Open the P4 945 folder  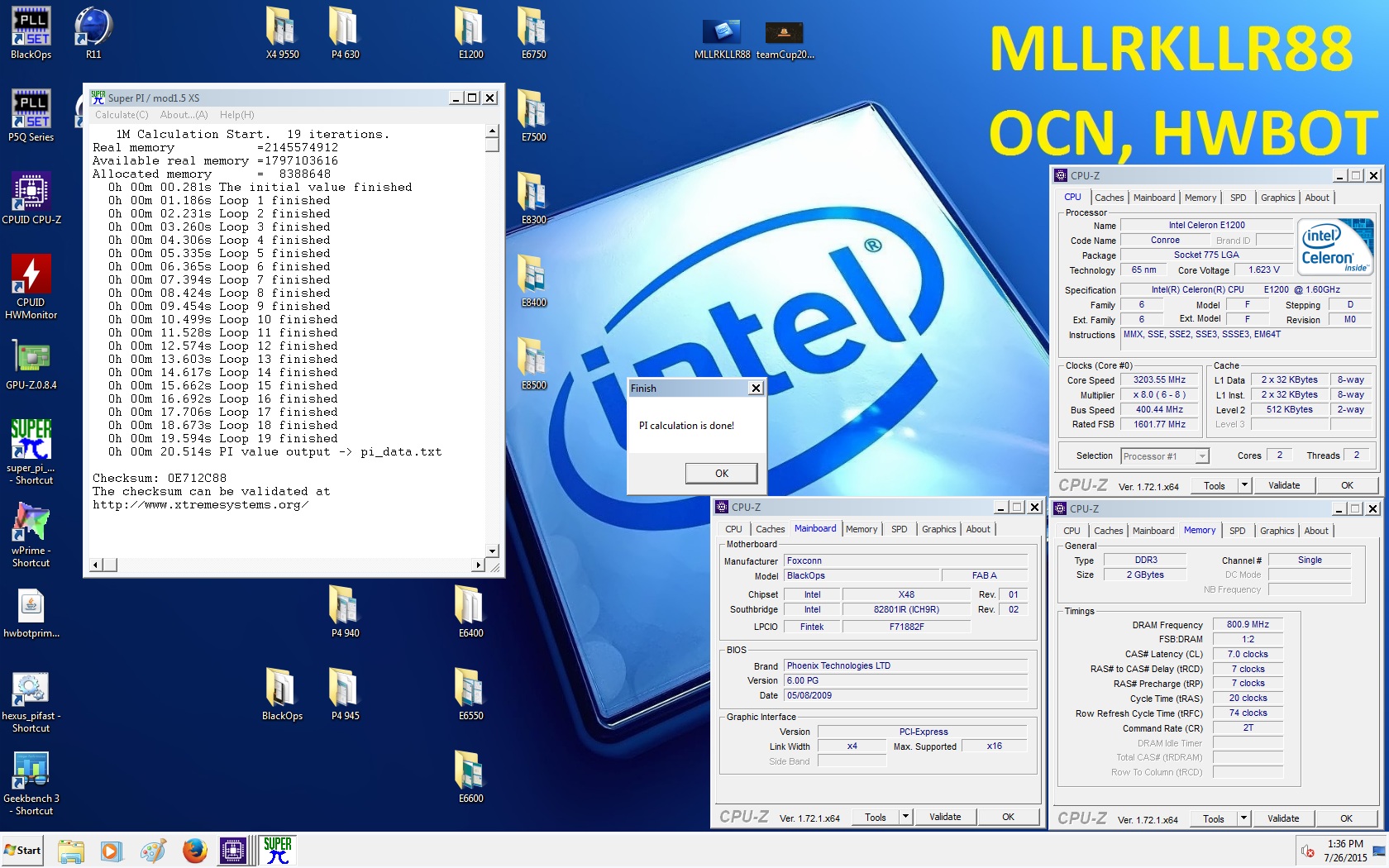(345, 694)
